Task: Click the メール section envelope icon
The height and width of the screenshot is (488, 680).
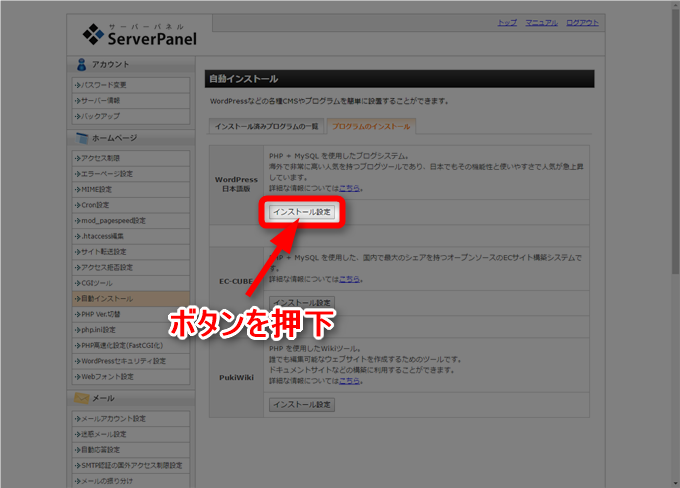Action: (82, 398)
